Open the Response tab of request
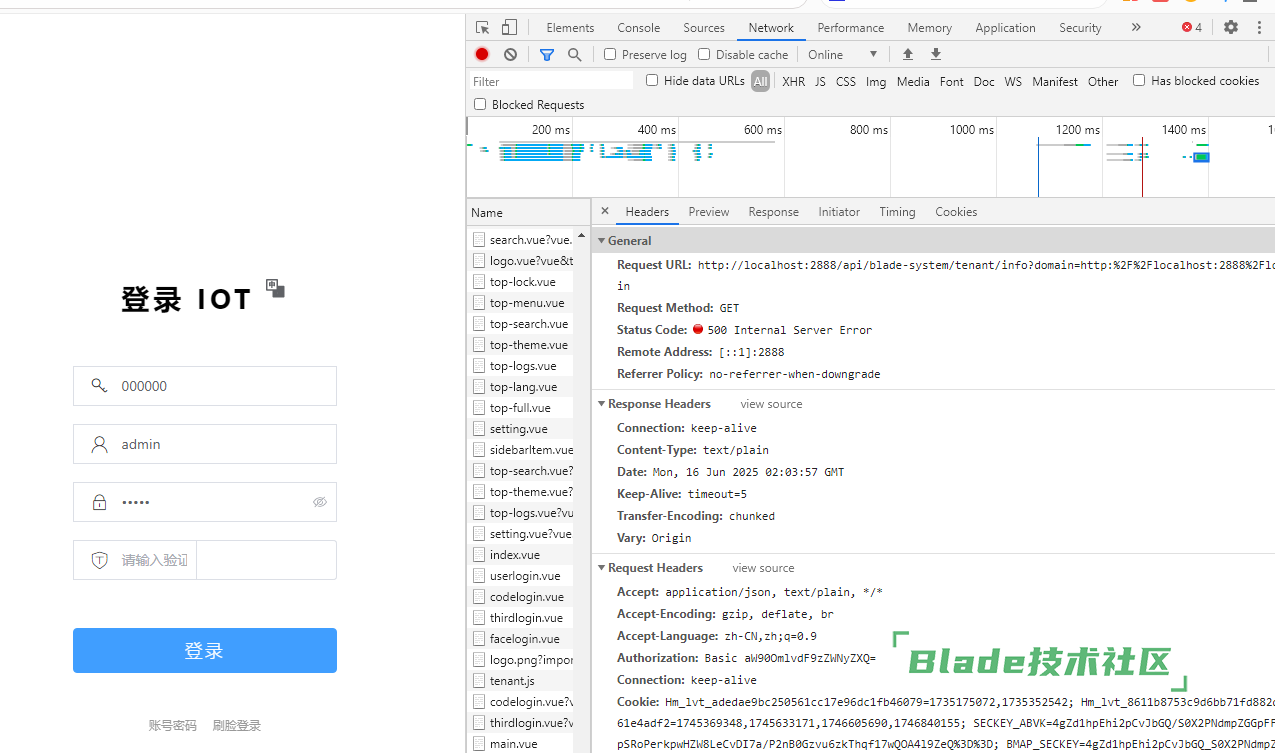Image resolution: width=1275 pixels, height=753 pixels. tap(773, 212)
